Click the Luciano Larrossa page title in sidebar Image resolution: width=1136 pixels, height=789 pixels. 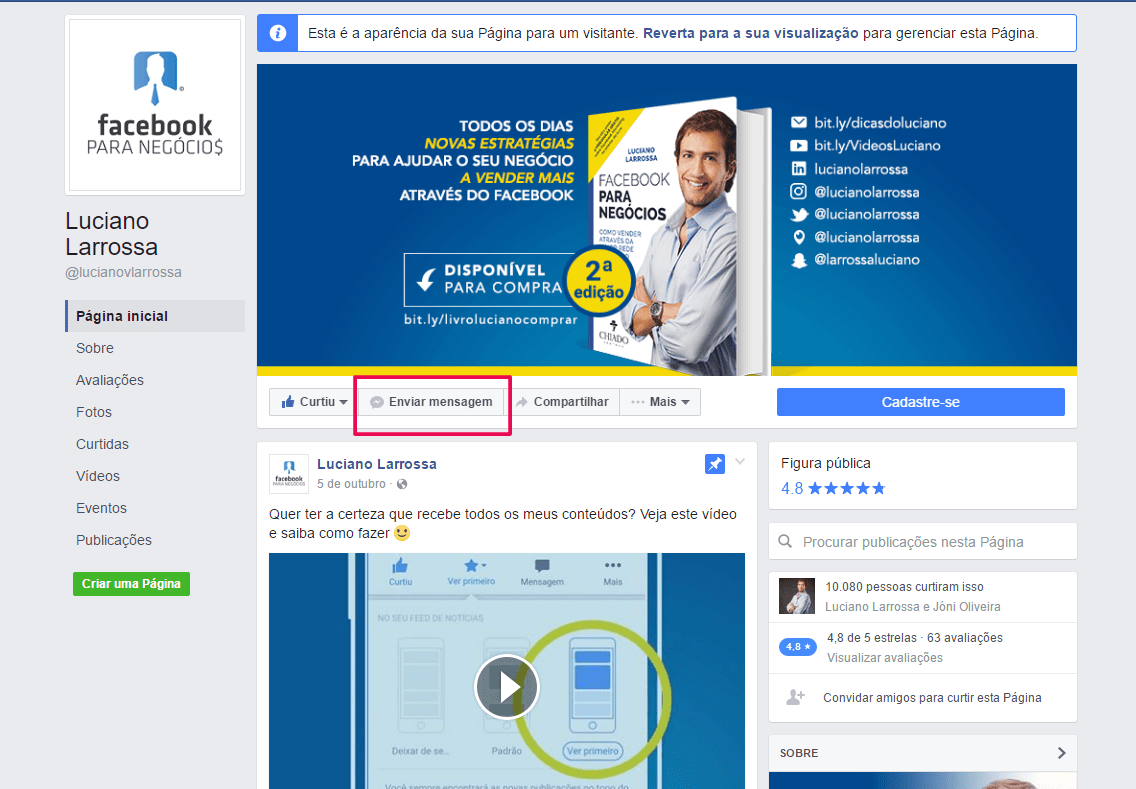click(x=112, y=234)
